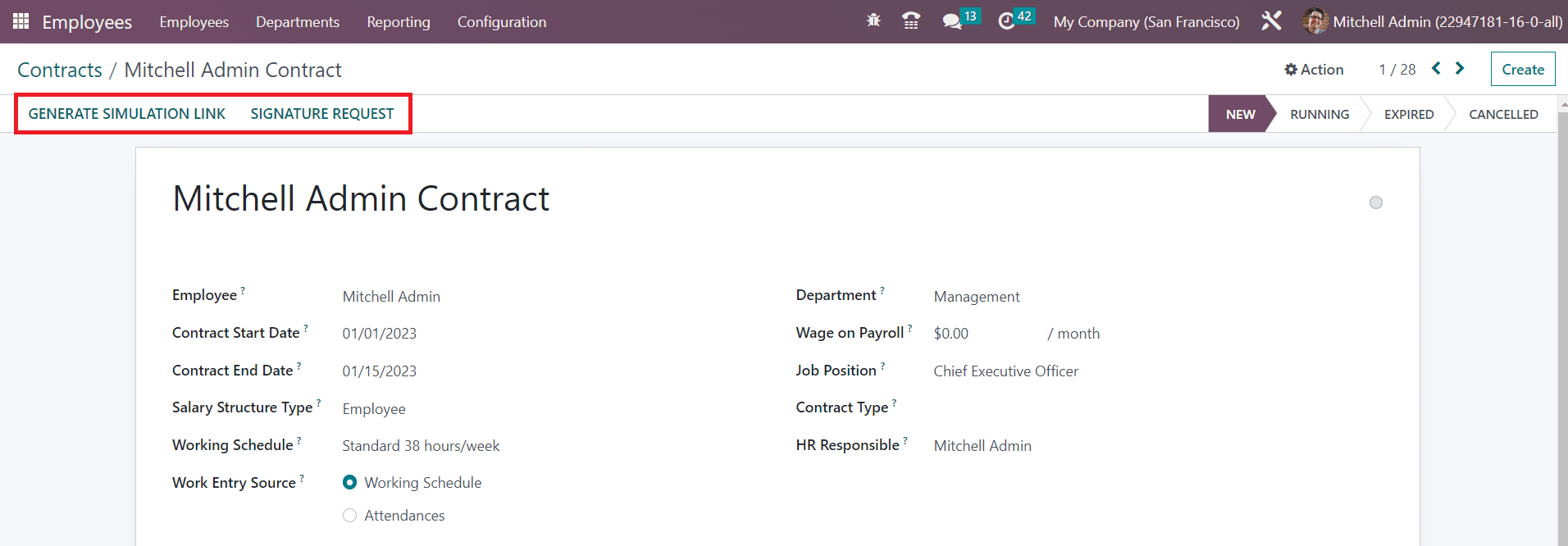The image size is (1568, 546).
Task: Click the Signature Request button
Action: coord(321,114)
